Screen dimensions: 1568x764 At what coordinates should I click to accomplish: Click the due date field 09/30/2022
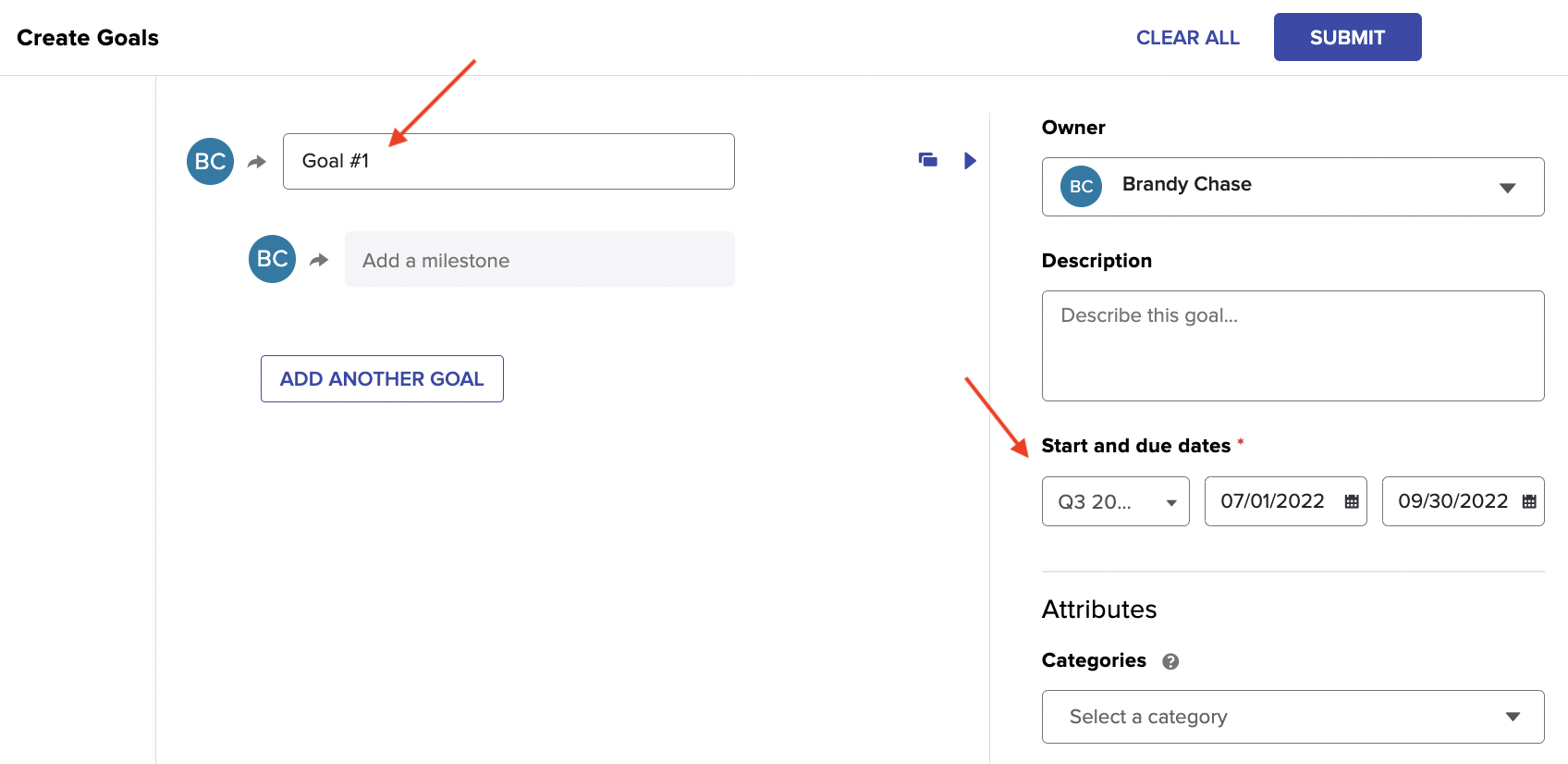point(1463,501)
